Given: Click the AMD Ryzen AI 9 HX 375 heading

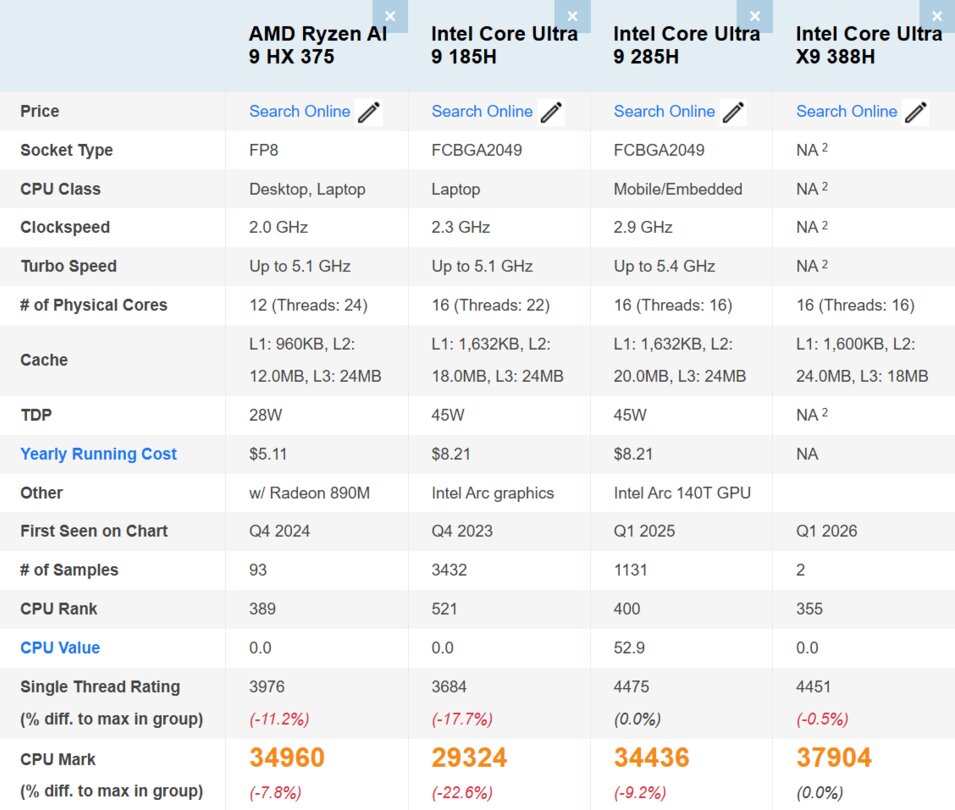Looking at the screenshot, I should pyautogui.click(x=317, y=45).
